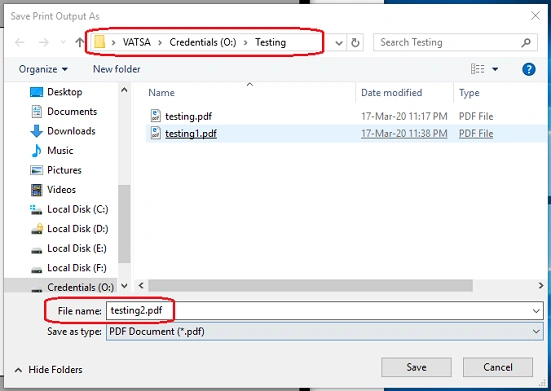Open Help with the question mark icon
Image resolution: width=551 pixels, height=391 pixels.
529,69
